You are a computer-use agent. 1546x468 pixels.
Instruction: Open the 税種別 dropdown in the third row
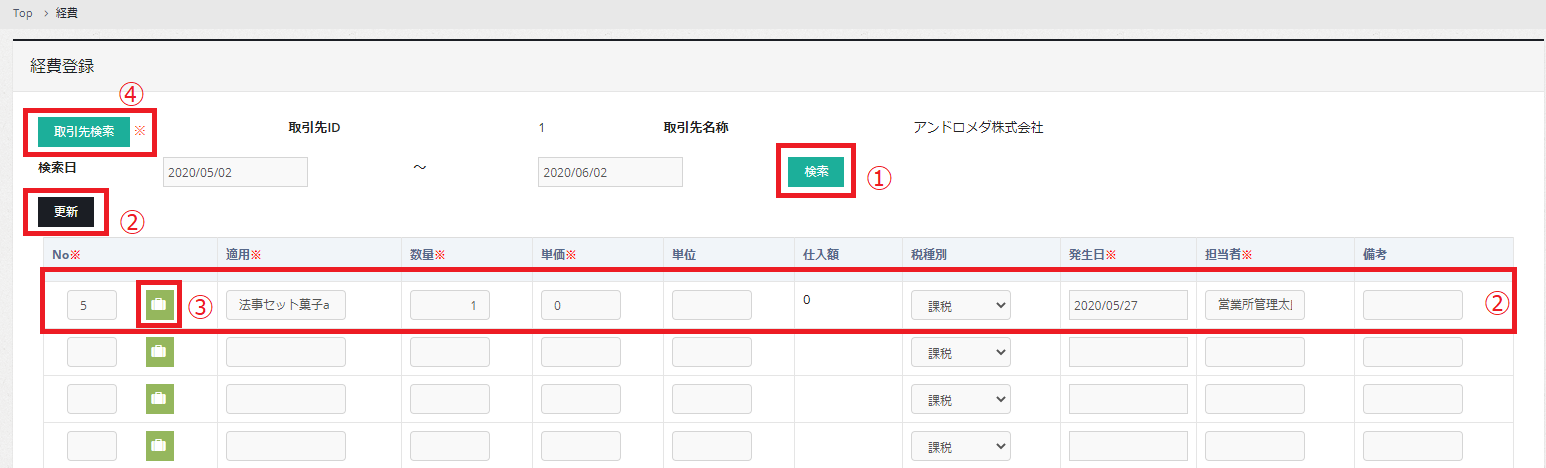coord(960,399)
